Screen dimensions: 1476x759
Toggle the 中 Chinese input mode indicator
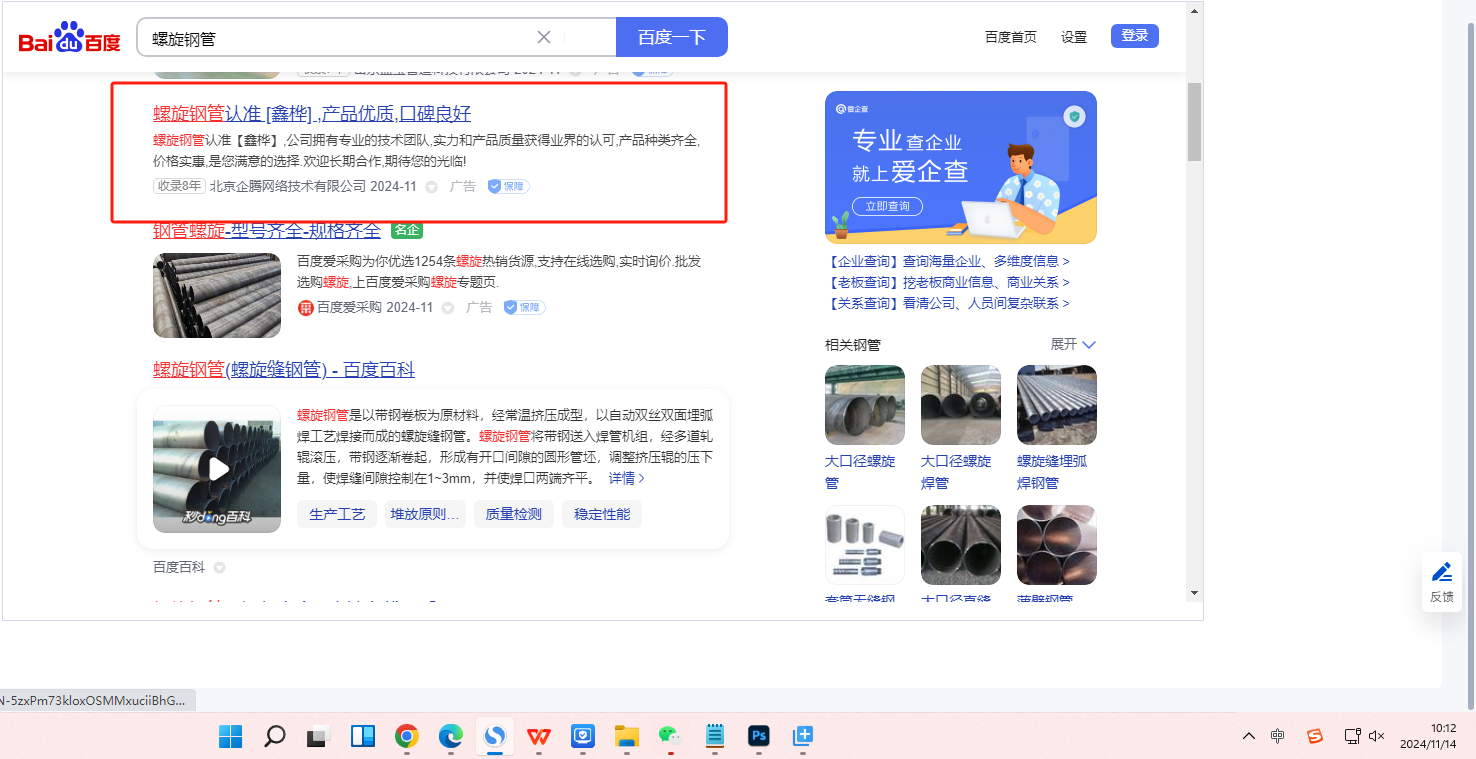[1278, 736]
